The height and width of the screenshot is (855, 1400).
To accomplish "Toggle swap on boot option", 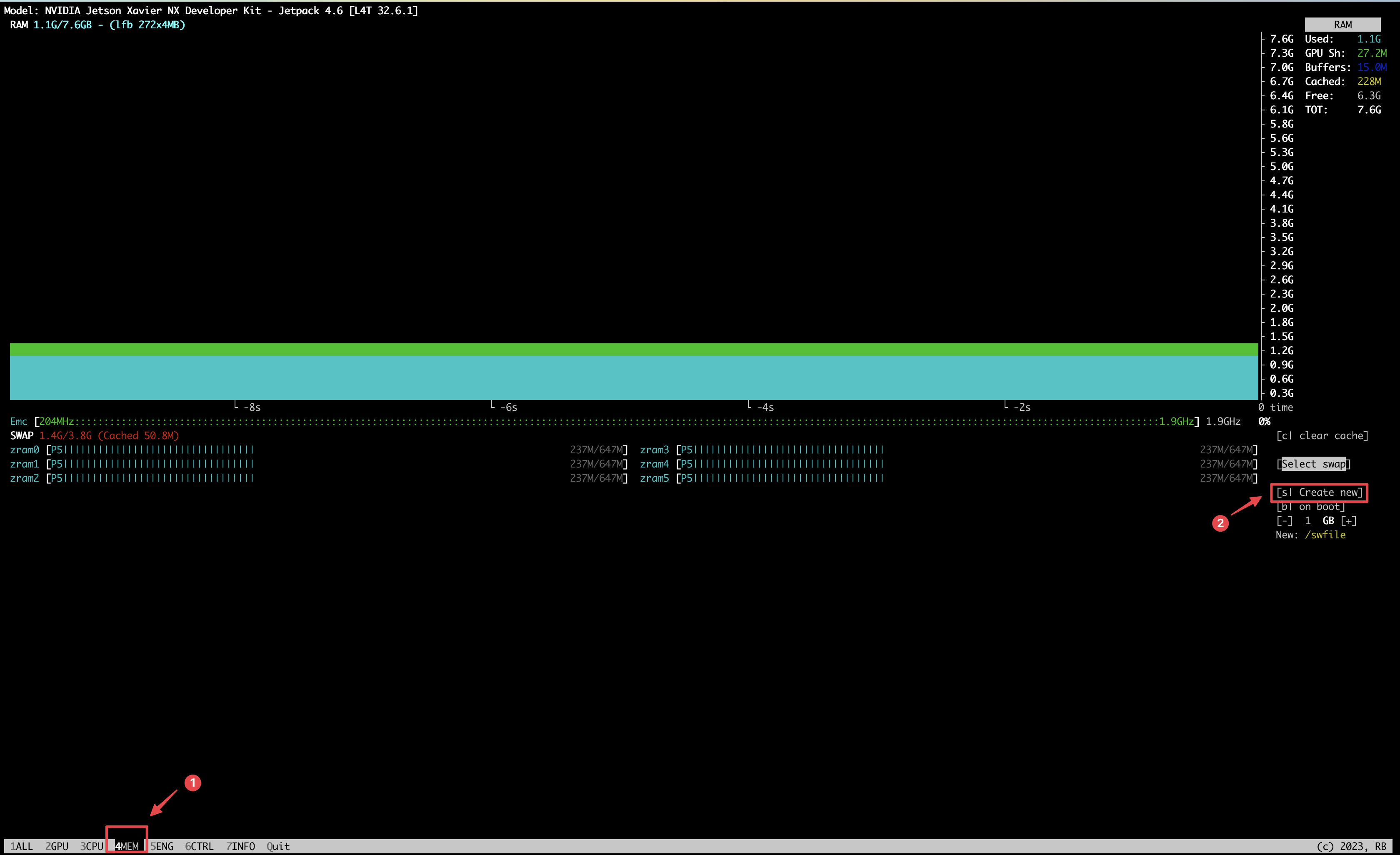I will click(1310, 507).
